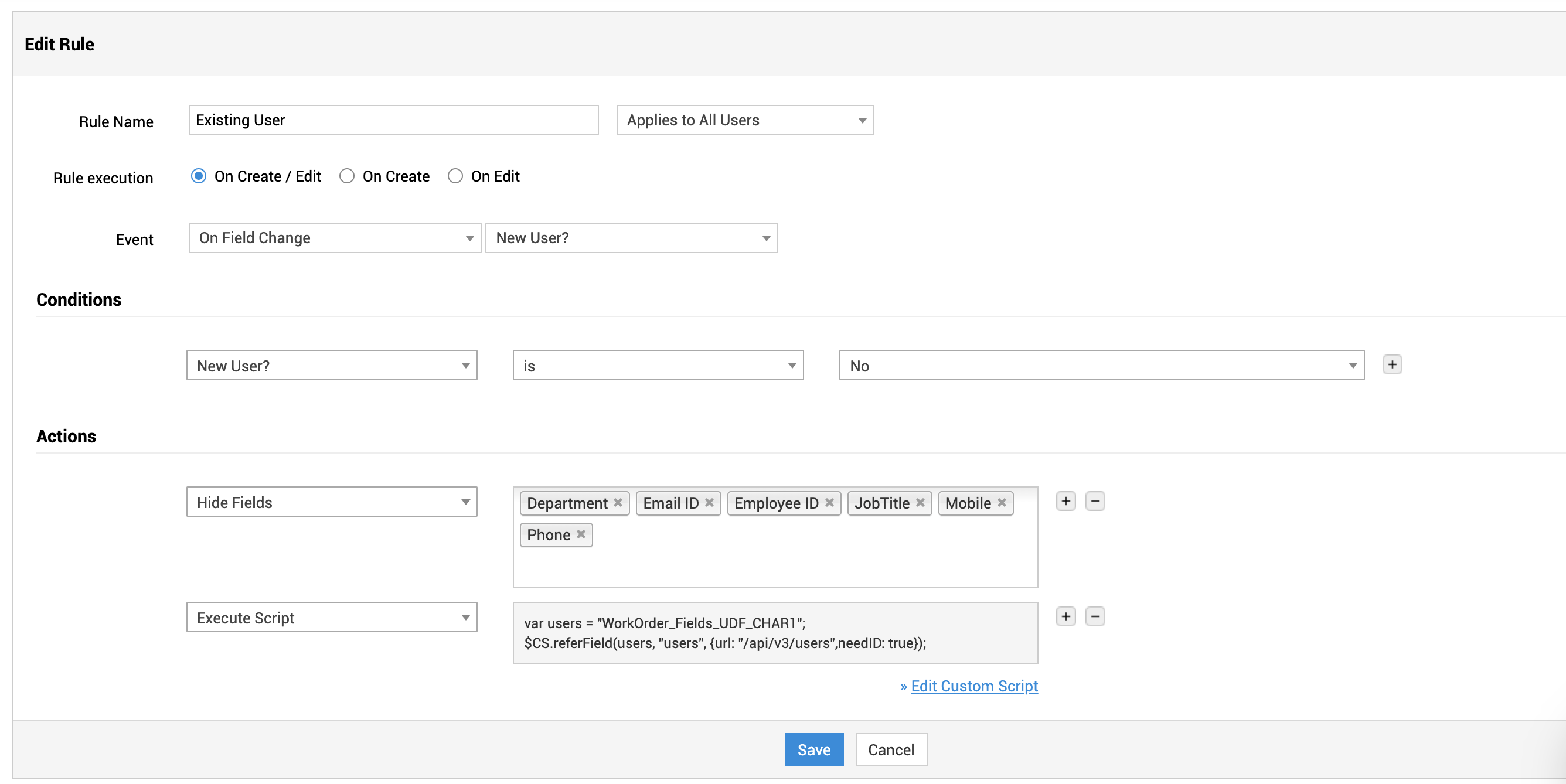Remove Mobile tag from hidden fields

point(1001,503)
